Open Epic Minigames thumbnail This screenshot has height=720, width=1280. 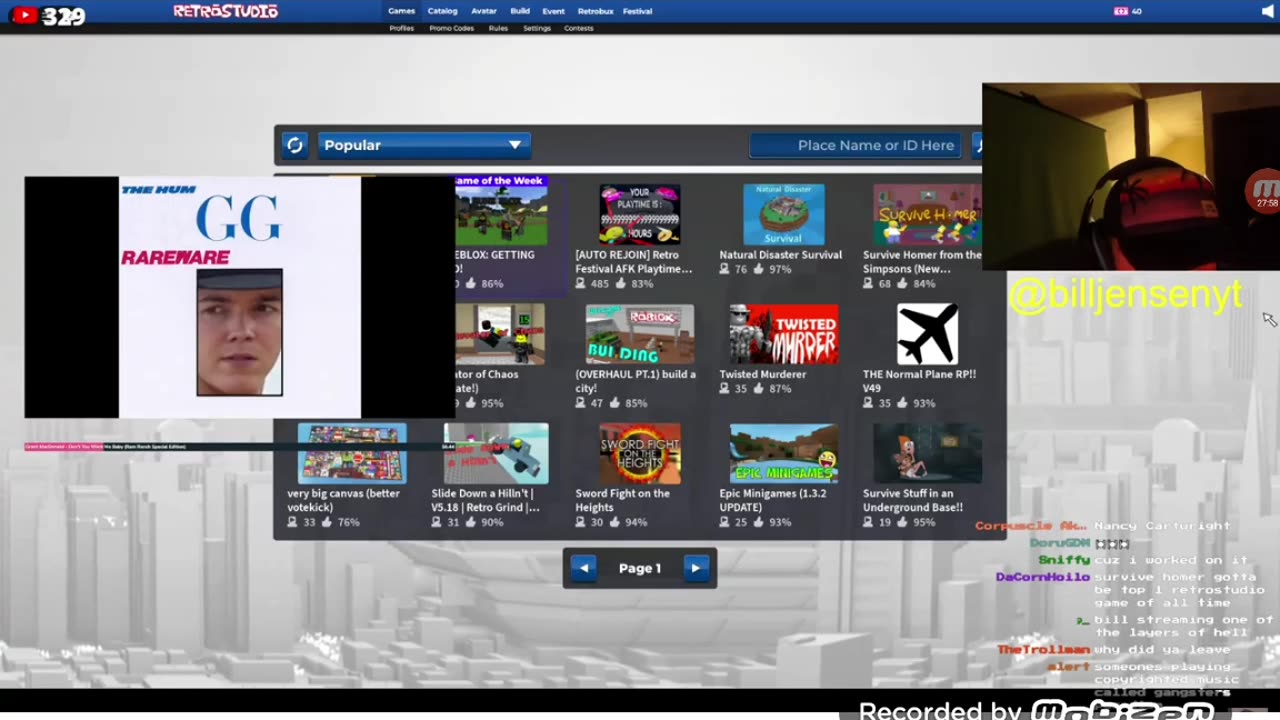(784, 453)
